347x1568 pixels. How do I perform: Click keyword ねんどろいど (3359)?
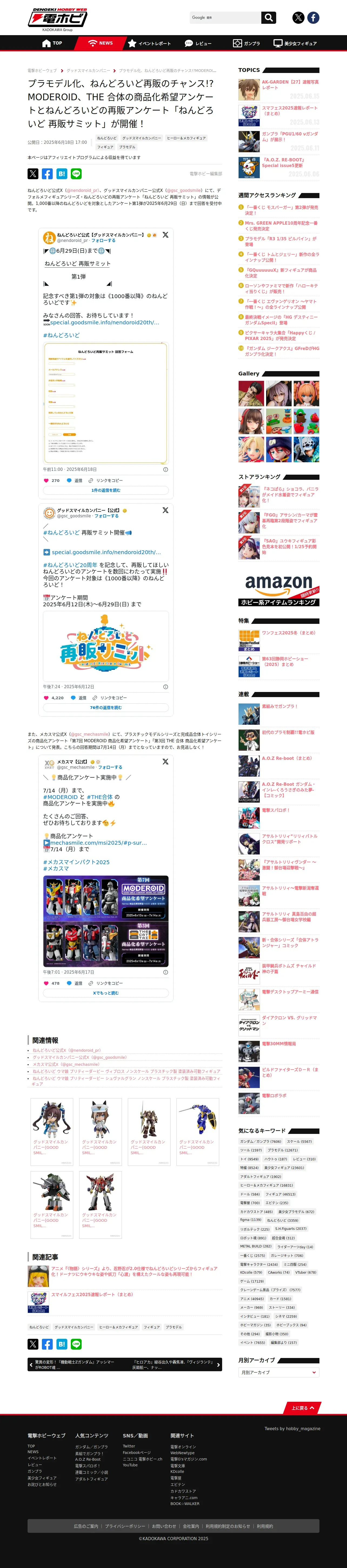tap(282, 1220)
